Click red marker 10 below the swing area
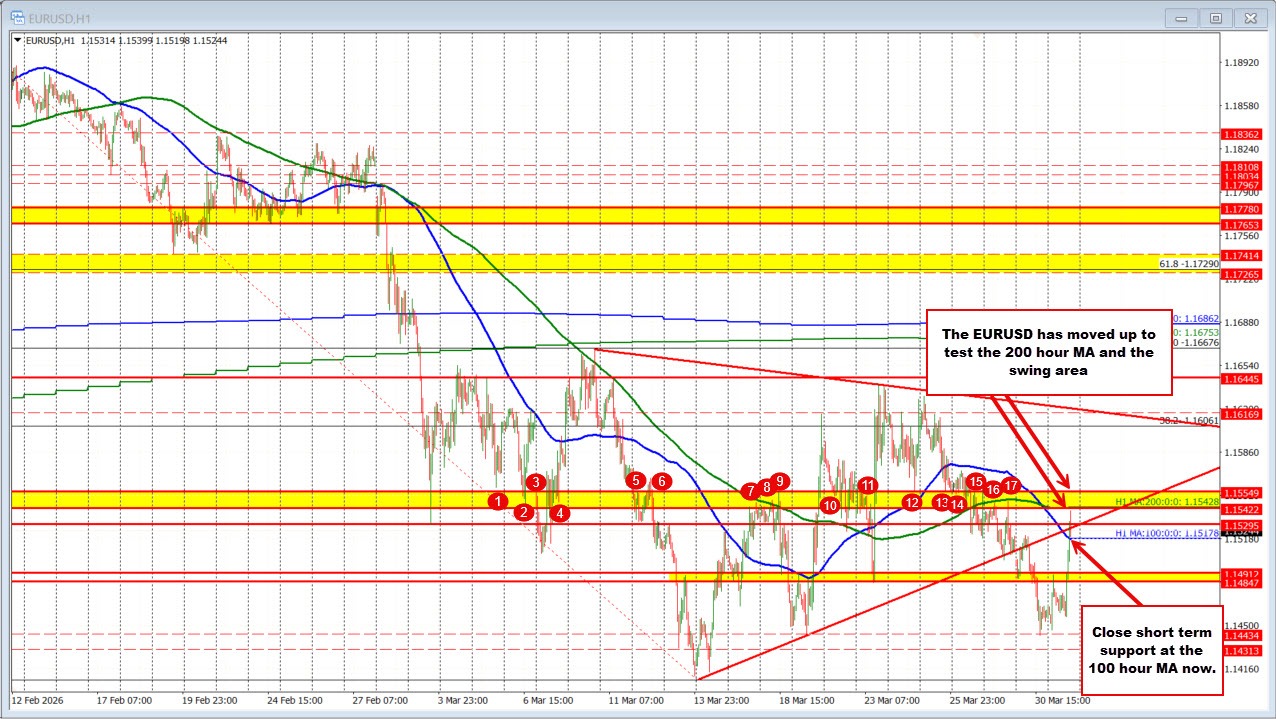Image resolution: width=1276 pixels, height=719 pixels. (x=829, y=506)
